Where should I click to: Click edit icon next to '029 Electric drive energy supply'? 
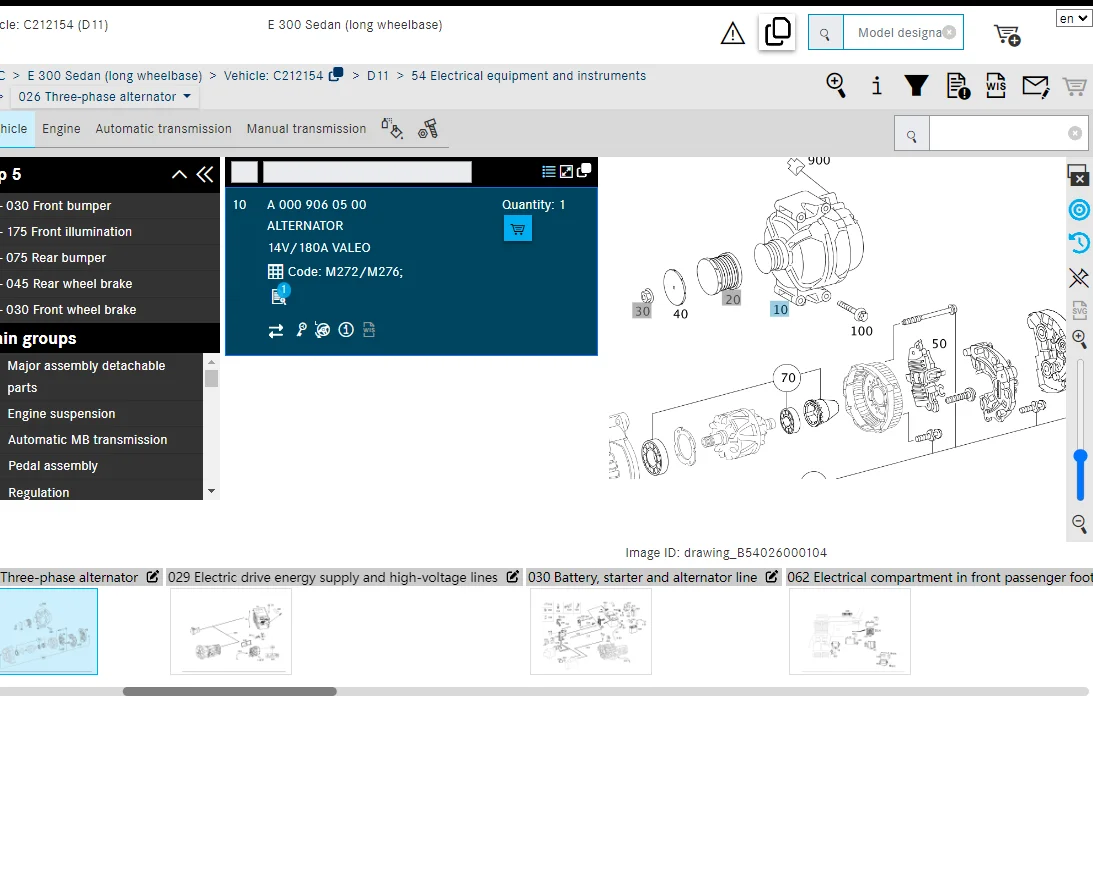pos(512,577)
